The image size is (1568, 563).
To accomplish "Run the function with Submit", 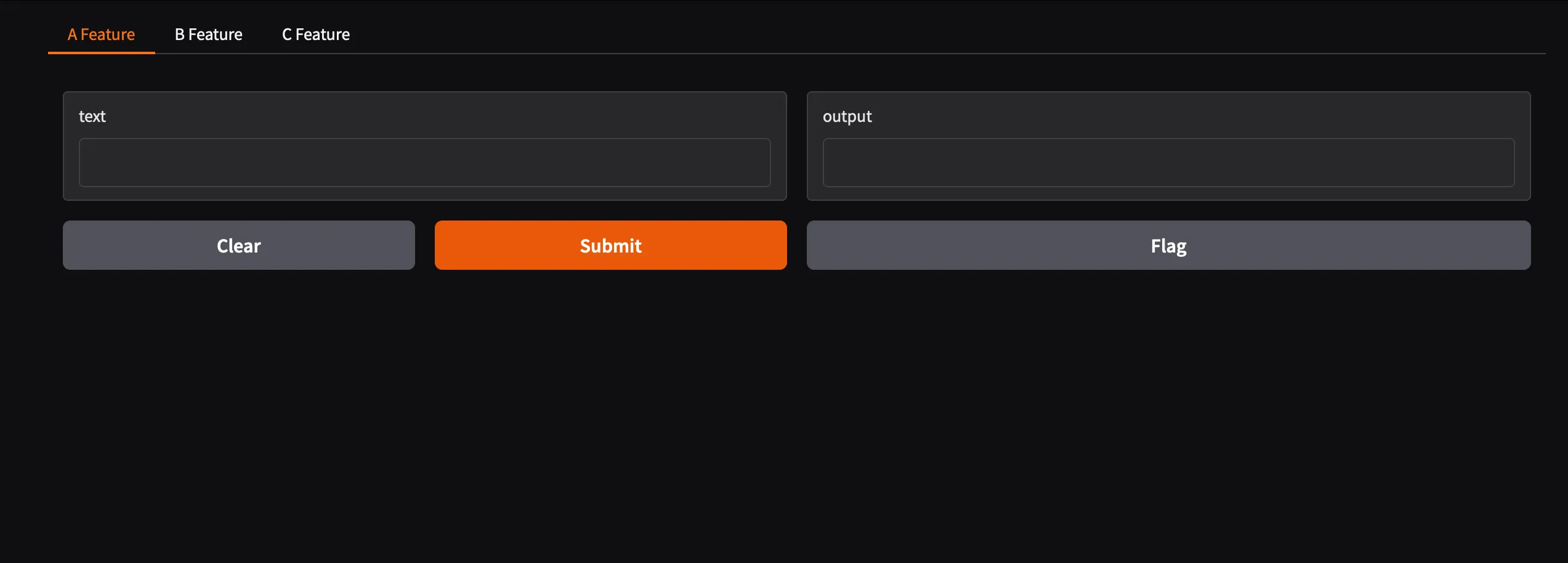I will tap(610, 245).
